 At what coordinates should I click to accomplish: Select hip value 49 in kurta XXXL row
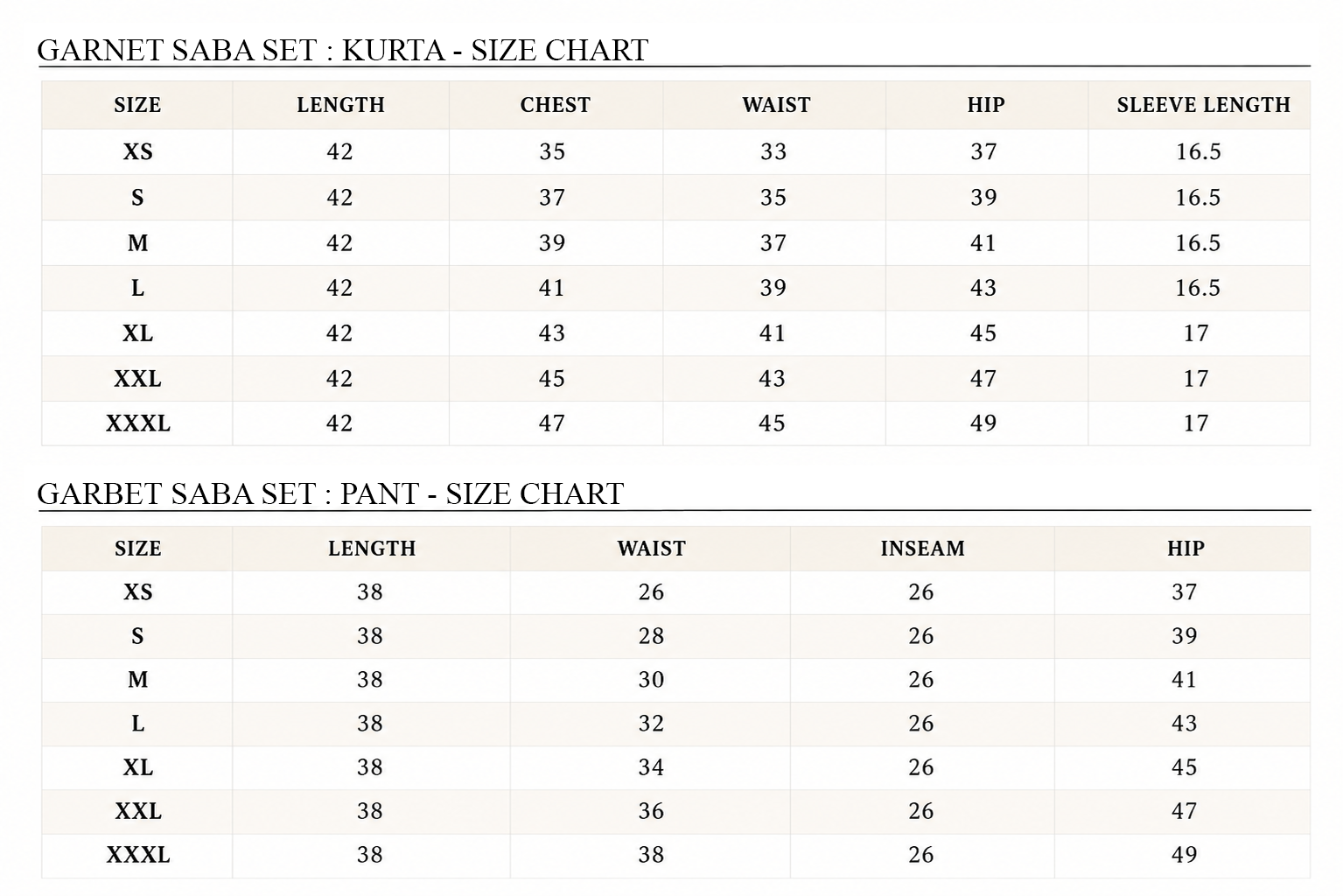(983, 423)
